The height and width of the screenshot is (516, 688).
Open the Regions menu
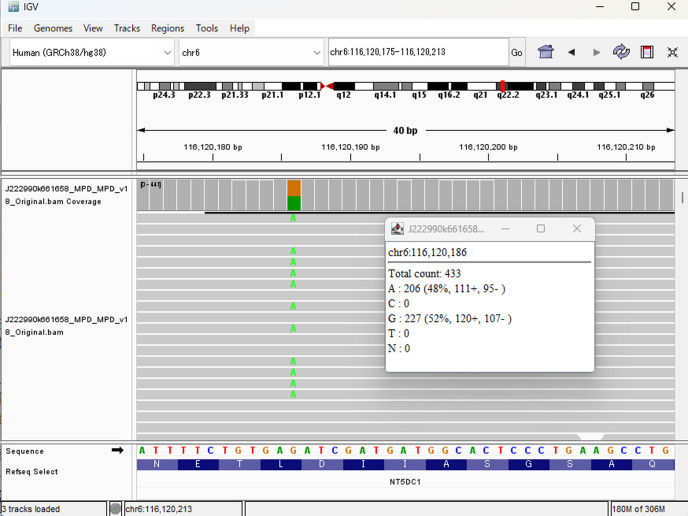(167, 28)
